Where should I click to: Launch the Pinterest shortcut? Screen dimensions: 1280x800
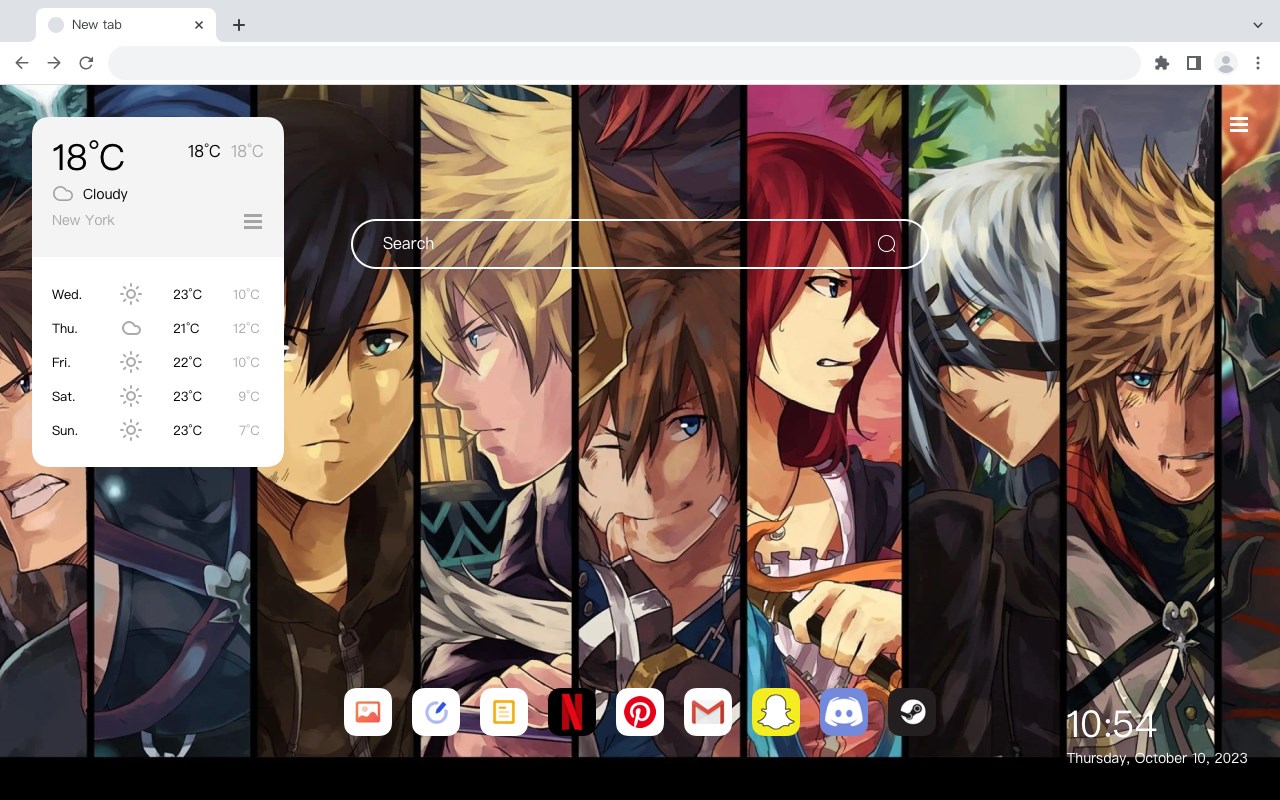[640, 712]
